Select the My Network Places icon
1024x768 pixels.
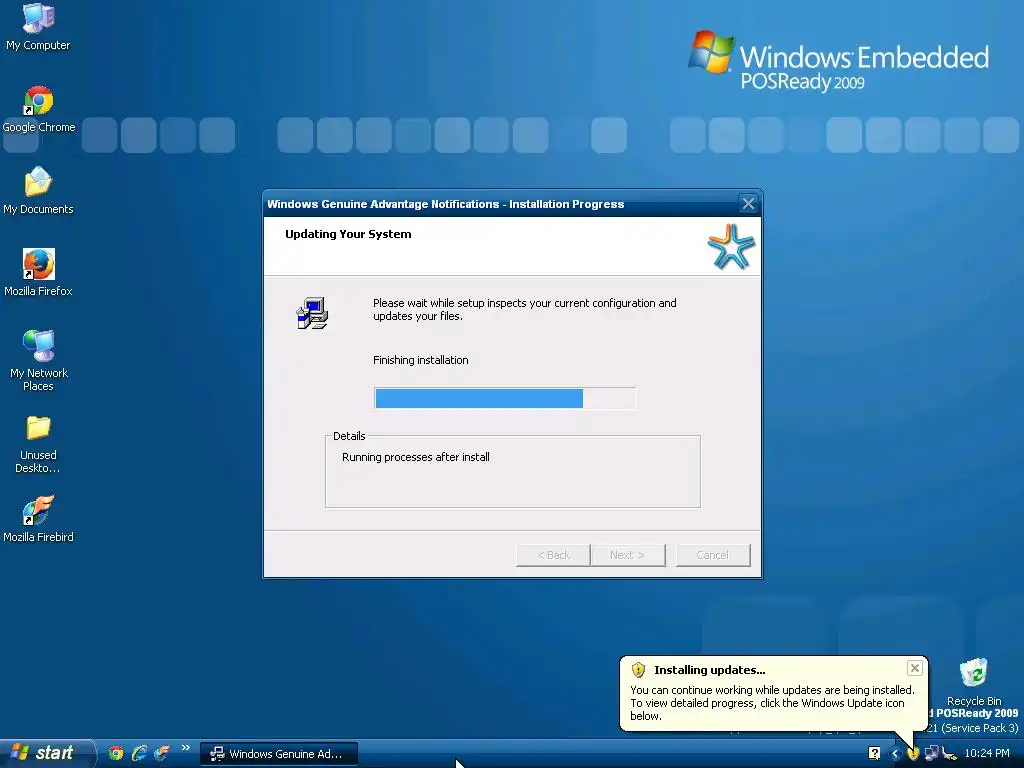coord(39,361)
